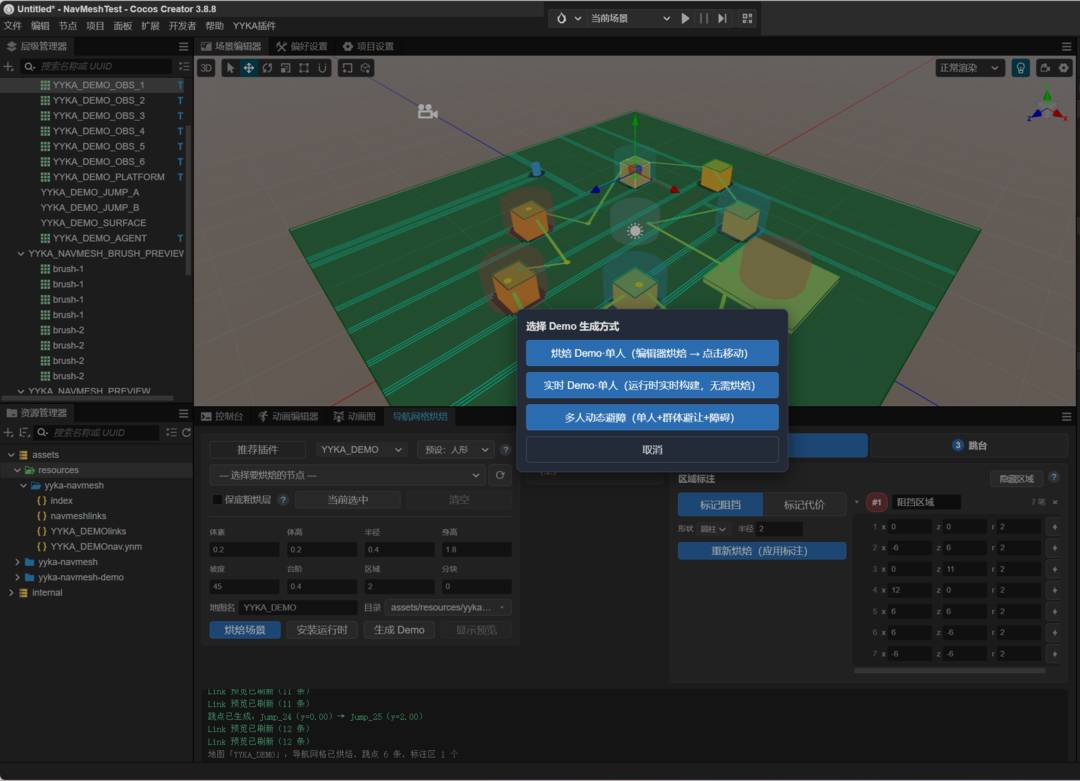Switch to the 标记阻挡 toggle
The image size is (1080, 781).
click(720, 505)
